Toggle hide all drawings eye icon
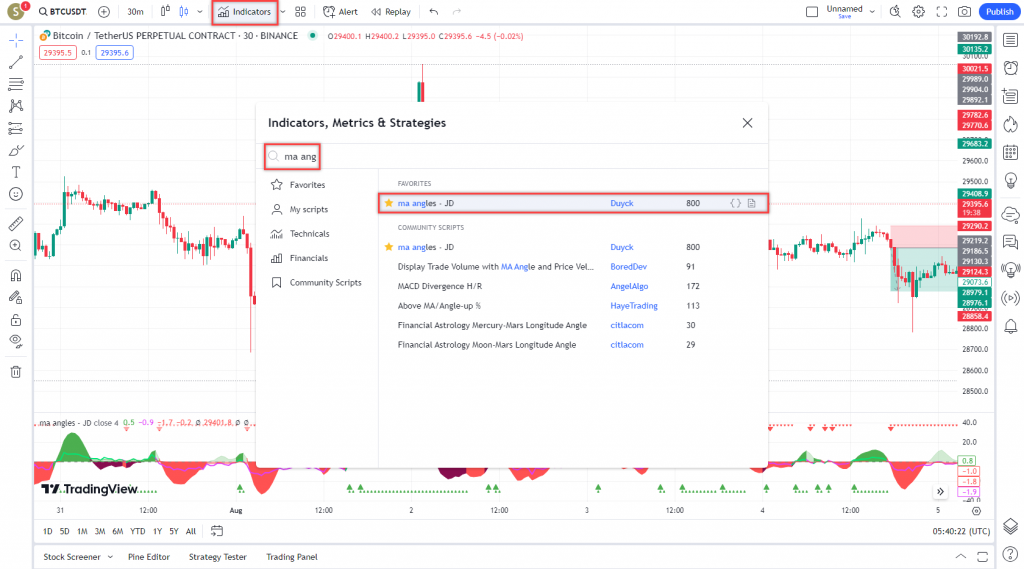The image size is (1024, 569). click(x=16, y=341)
